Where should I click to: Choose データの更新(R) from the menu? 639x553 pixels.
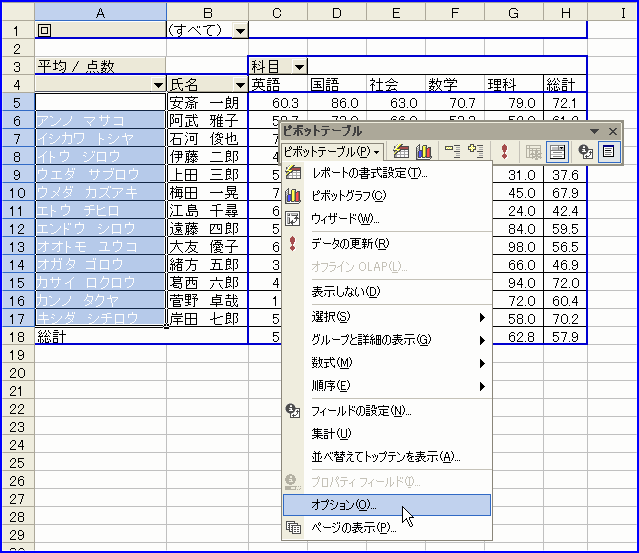(387, 244)
